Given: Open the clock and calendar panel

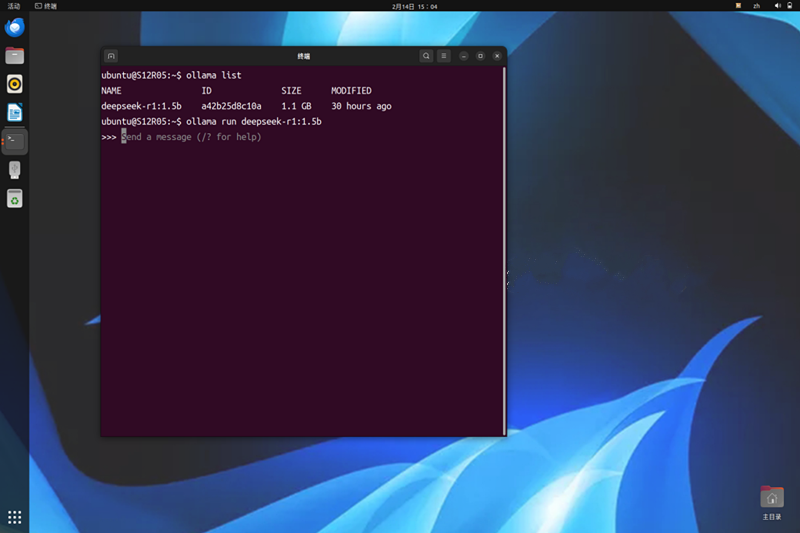Looking at the screenshot, I should pyautogui.click(x=414, y=7).
